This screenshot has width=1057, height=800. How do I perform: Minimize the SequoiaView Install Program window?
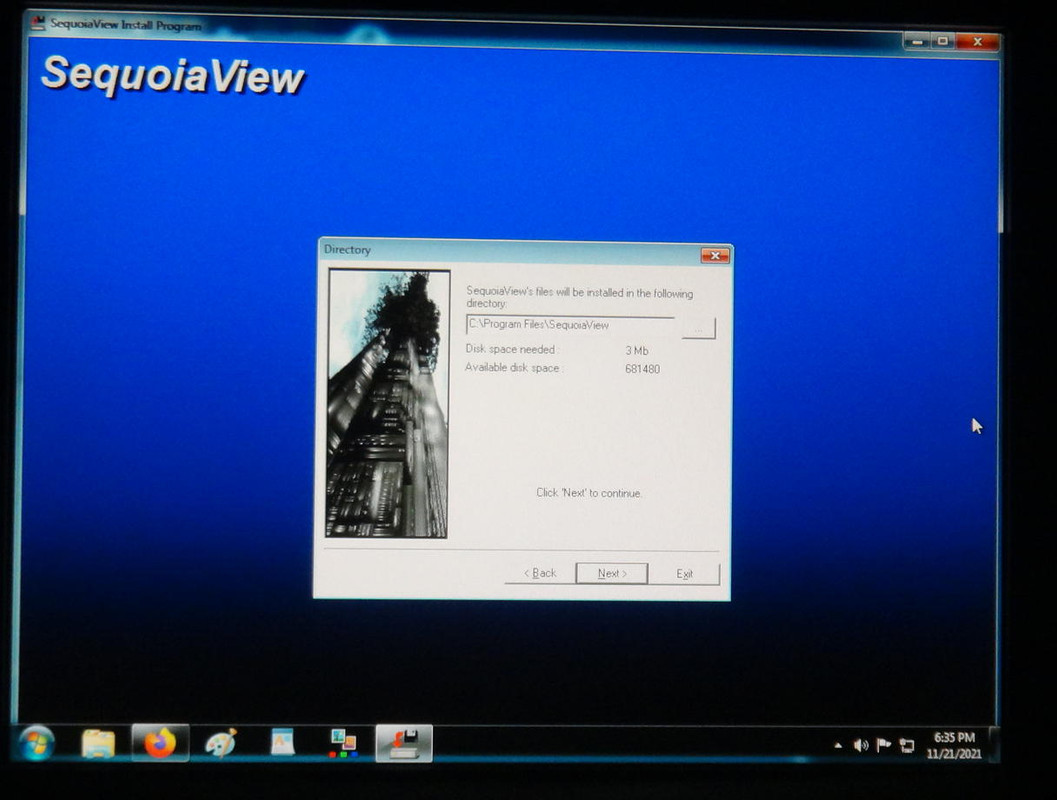pyautogui.click(x=917, y=42)
